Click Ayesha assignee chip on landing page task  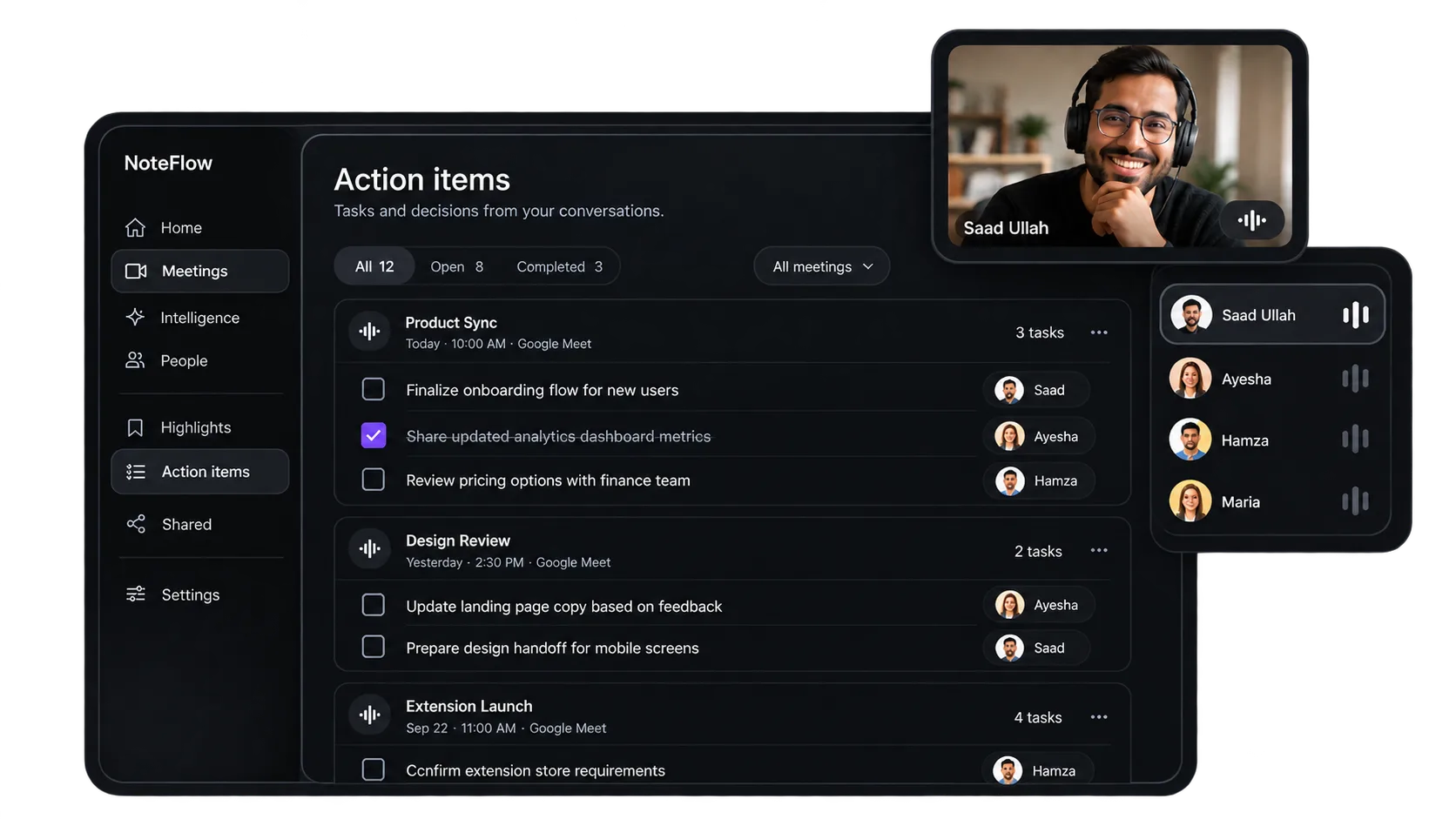pyautogui.click(x=1039, y=605)
